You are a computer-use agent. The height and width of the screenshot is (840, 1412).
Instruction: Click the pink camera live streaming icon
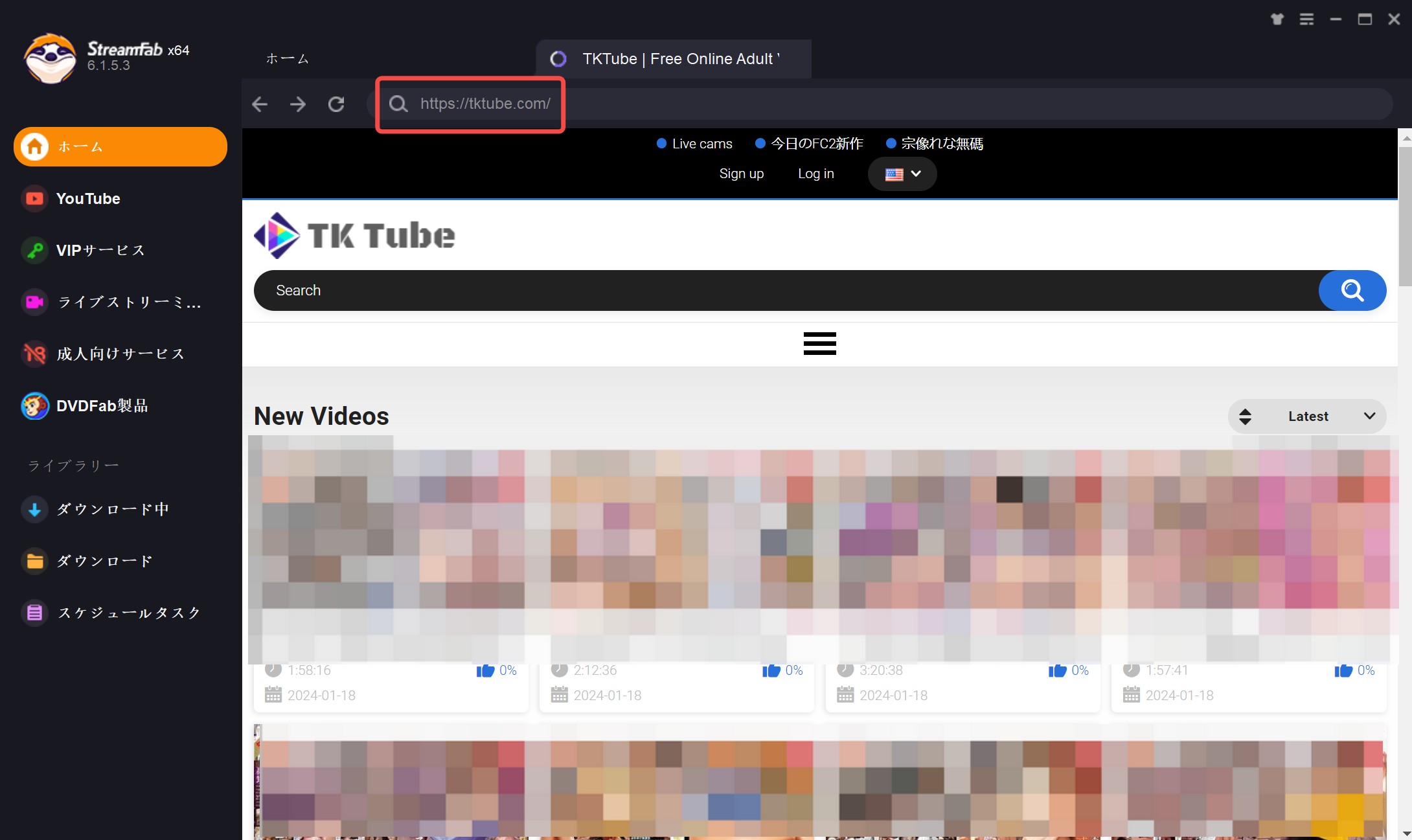(x=35, y=302)
